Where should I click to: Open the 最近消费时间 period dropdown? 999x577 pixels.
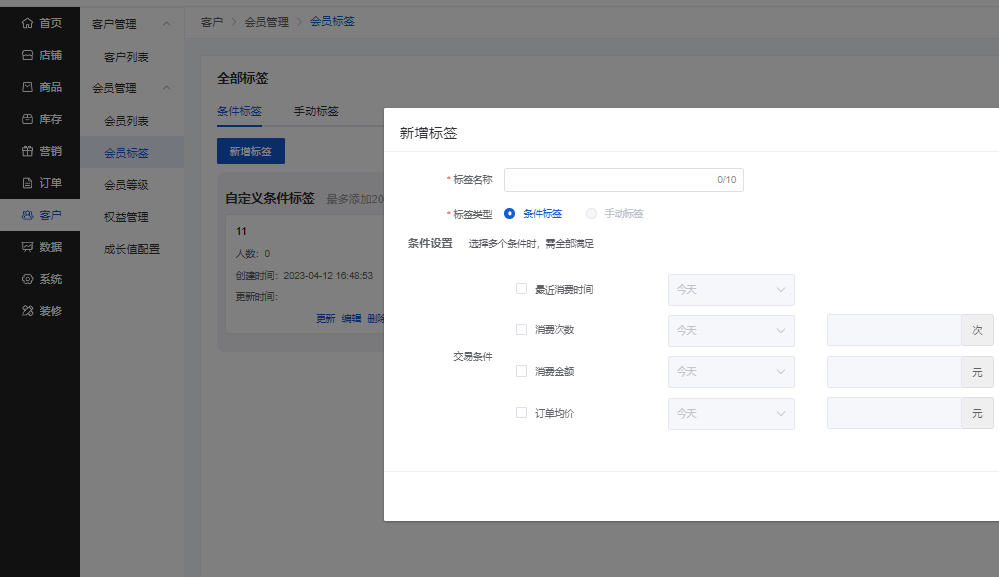[x=731, y=290]
